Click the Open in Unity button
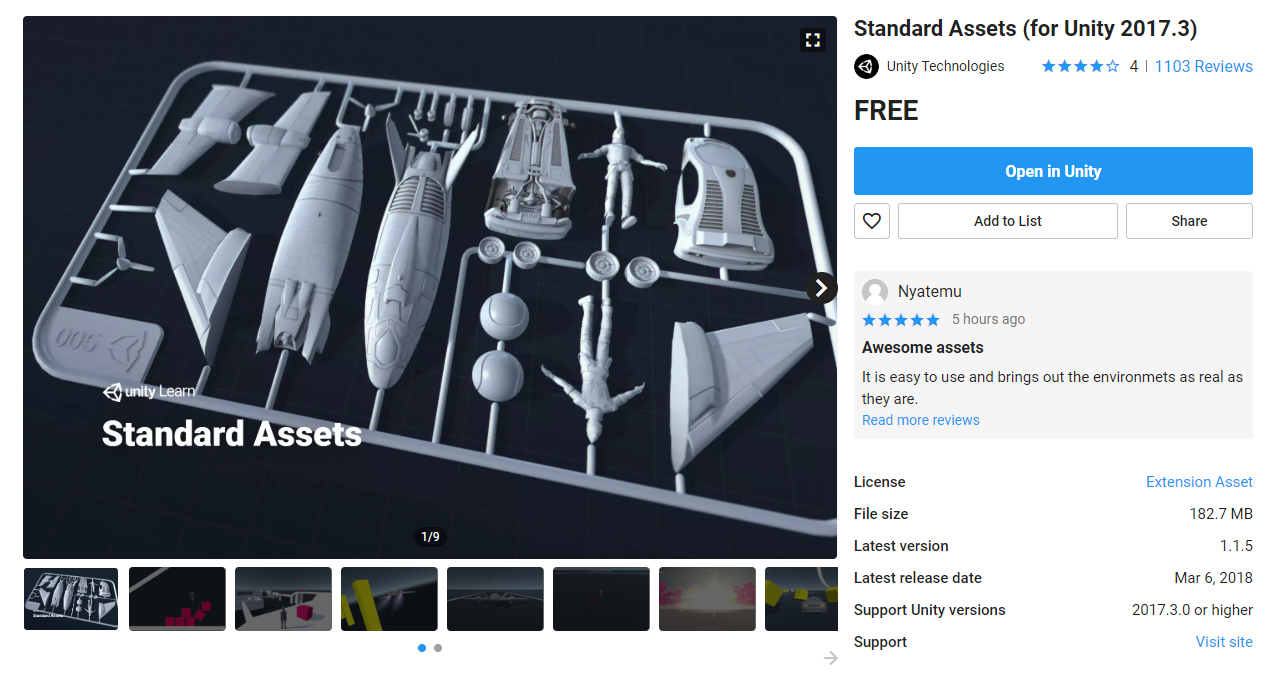1283x690 pixels. pos(1053,171)
